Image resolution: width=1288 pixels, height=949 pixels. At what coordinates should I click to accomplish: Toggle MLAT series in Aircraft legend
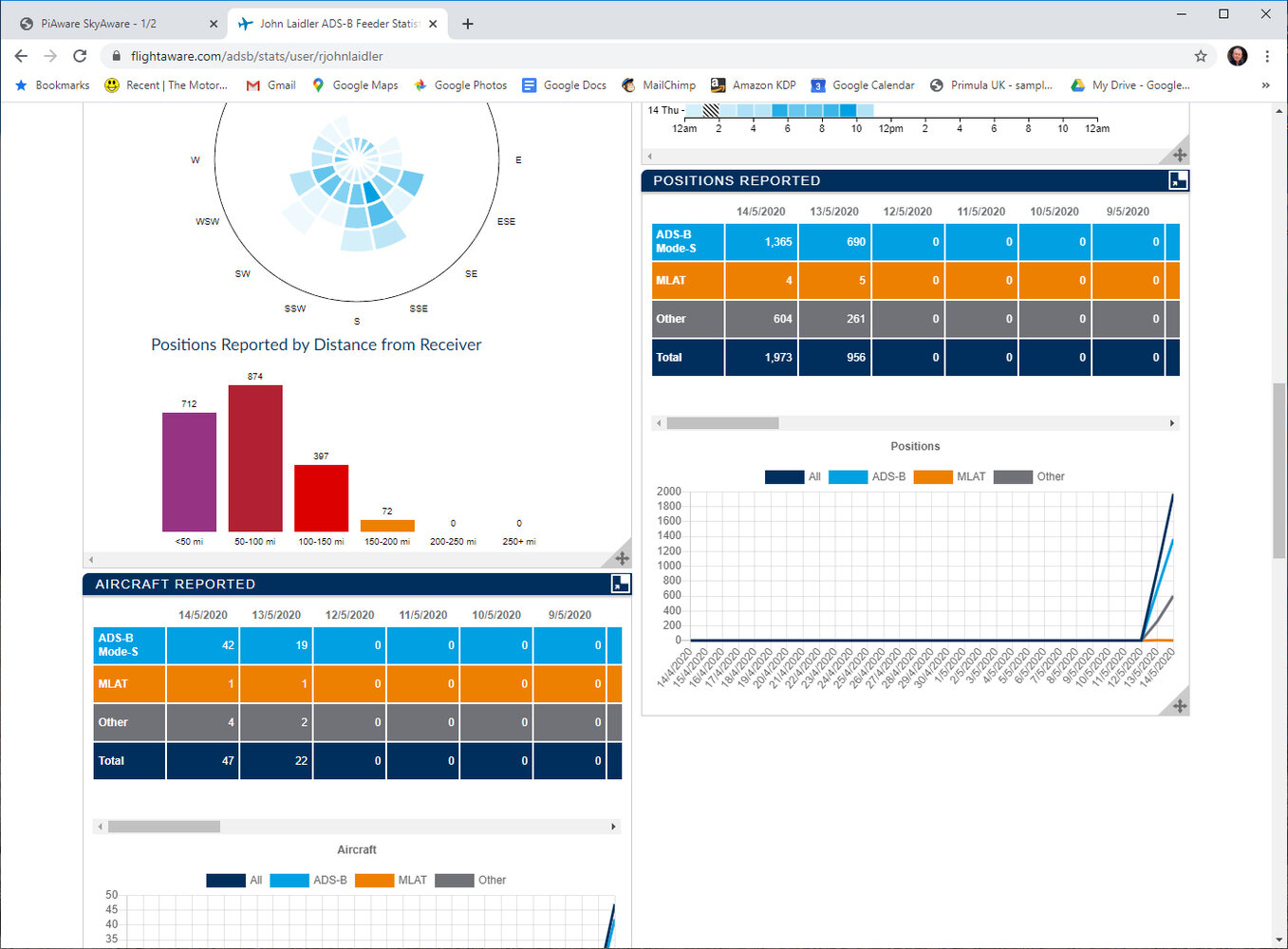pos(391,880)
